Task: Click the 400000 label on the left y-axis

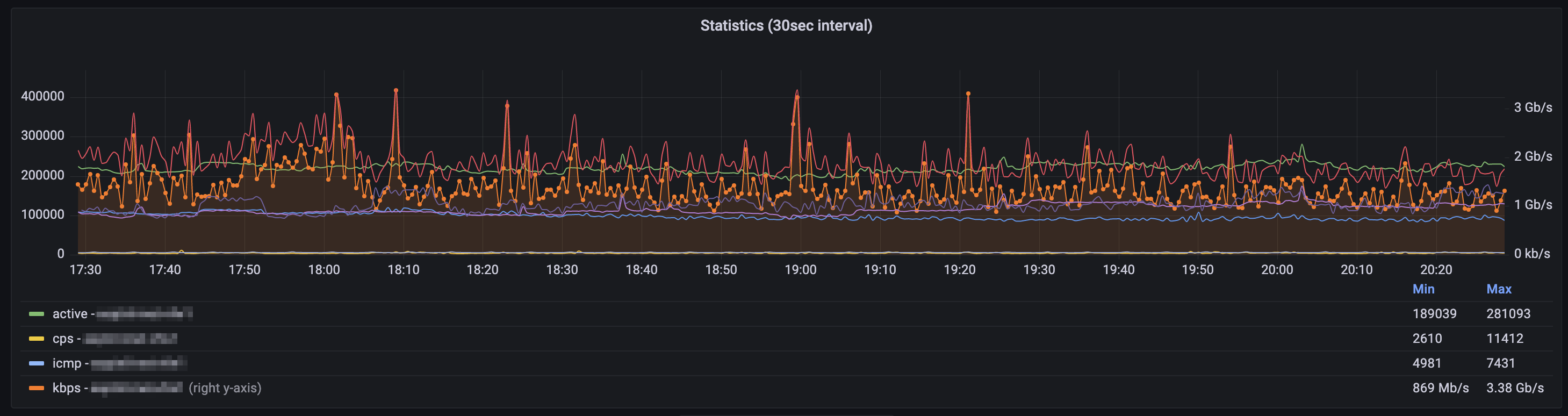Action: coord(42,96)
